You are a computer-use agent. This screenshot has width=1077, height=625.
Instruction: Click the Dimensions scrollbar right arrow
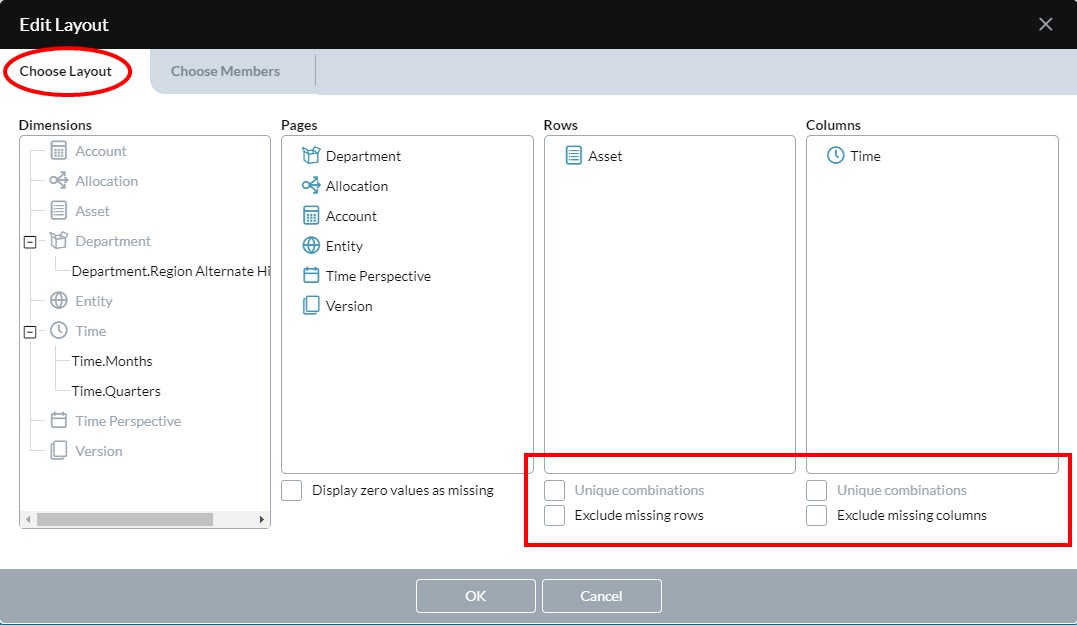pyautogui.click(x=262, y=519)
